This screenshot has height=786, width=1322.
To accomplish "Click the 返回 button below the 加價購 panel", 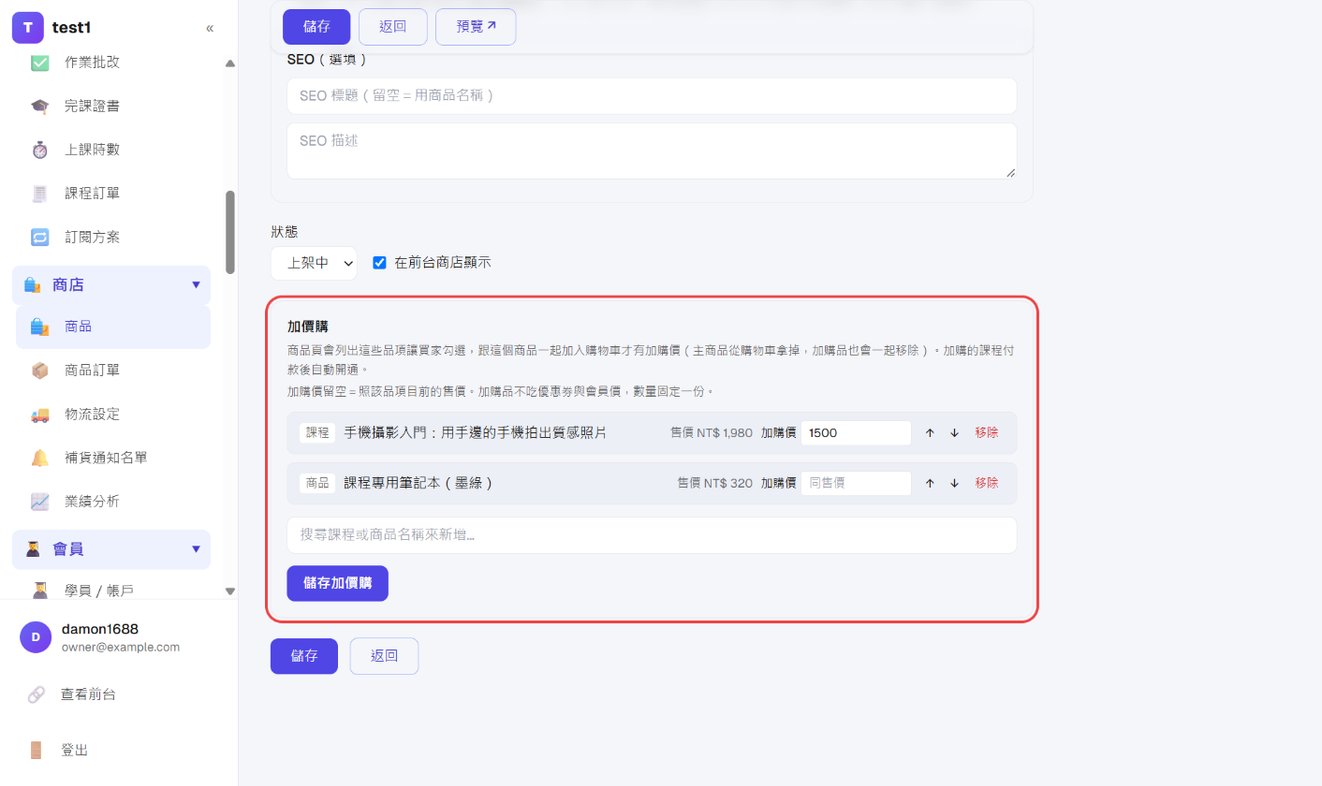I will click(384, 656).
